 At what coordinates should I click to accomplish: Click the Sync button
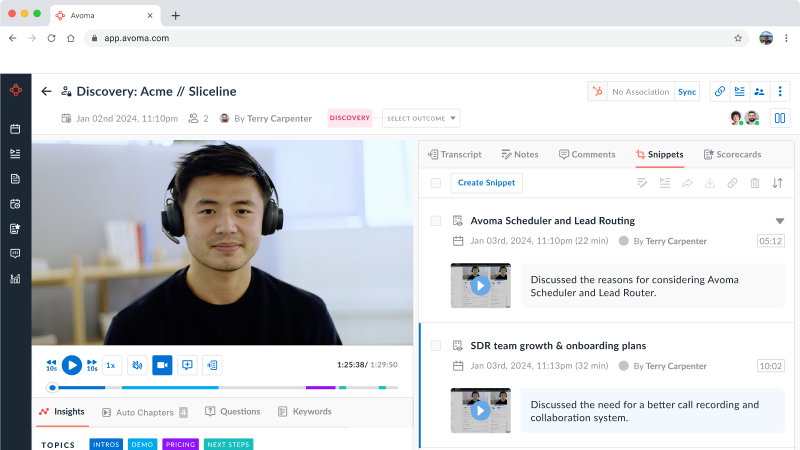click(687, 92)
